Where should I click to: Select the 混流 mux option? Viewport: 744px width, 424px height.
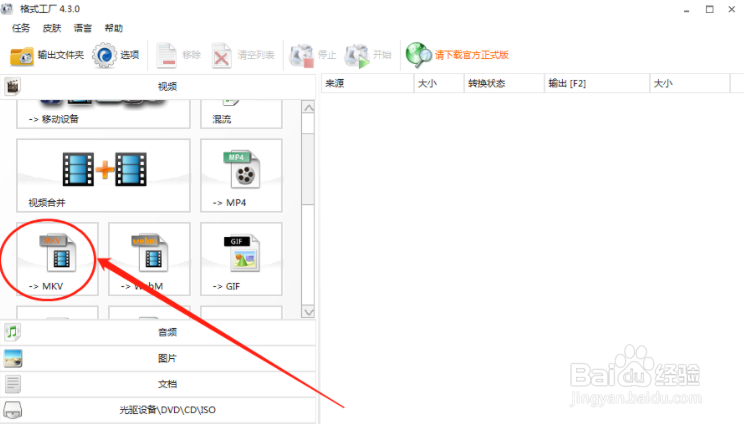click(x=241, y=114)
